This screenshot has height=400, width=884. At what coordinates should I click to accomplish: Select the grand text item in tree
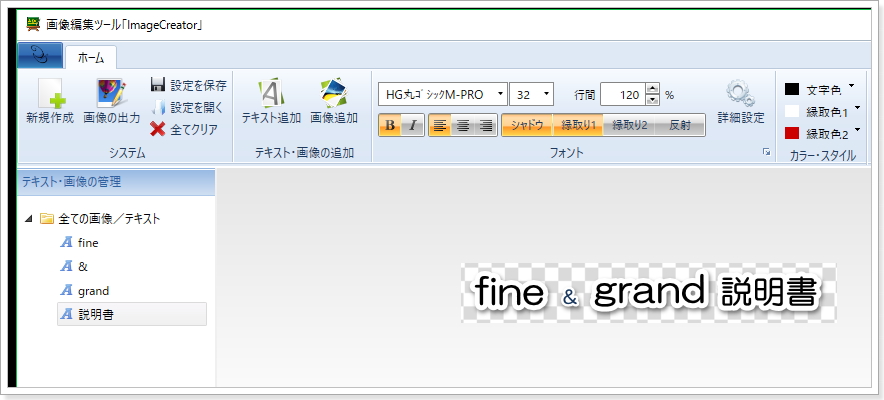(x=94, y=291)
